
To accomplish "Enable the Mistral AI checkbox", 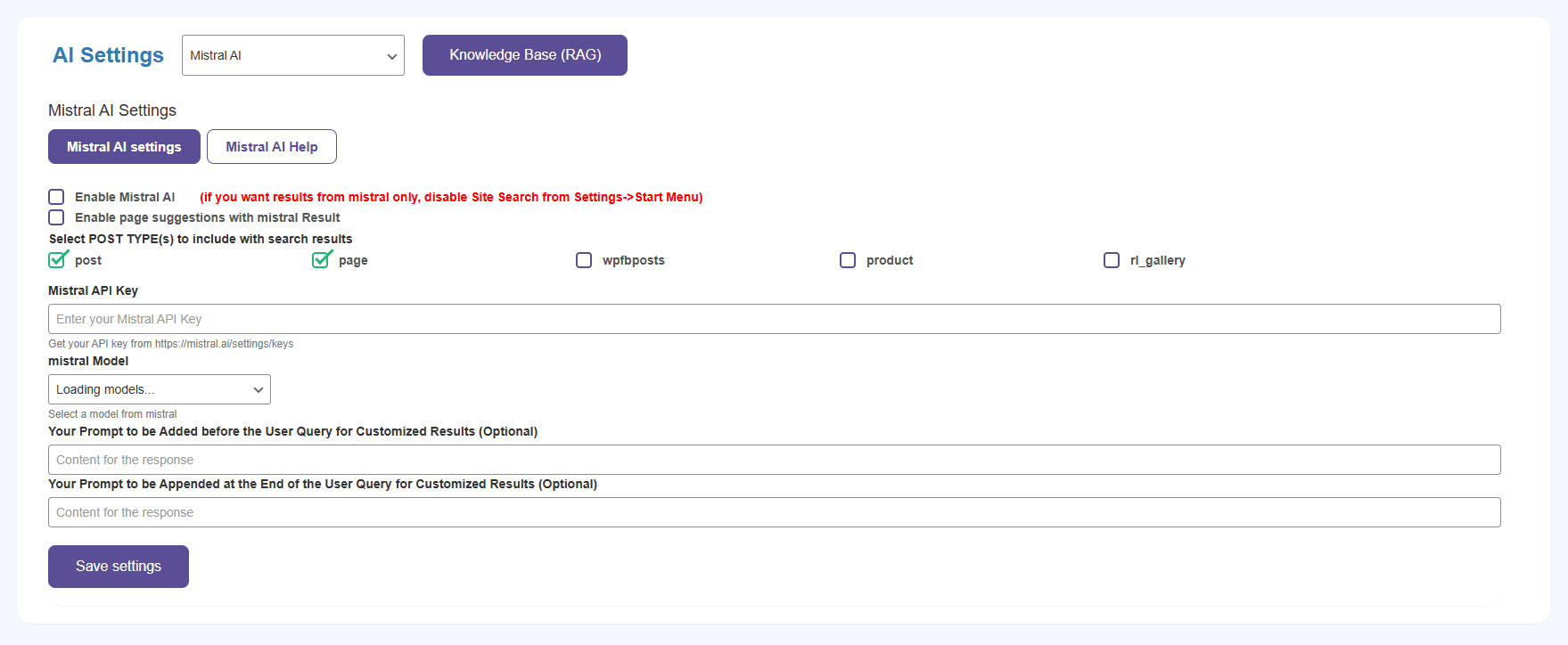I will (x=56, y=197).
